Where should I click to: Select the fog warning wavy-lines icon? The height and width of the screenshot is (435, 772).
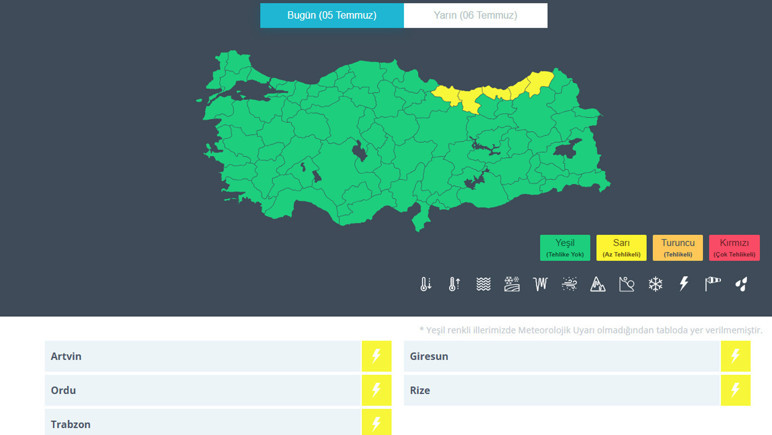point(483,284)
